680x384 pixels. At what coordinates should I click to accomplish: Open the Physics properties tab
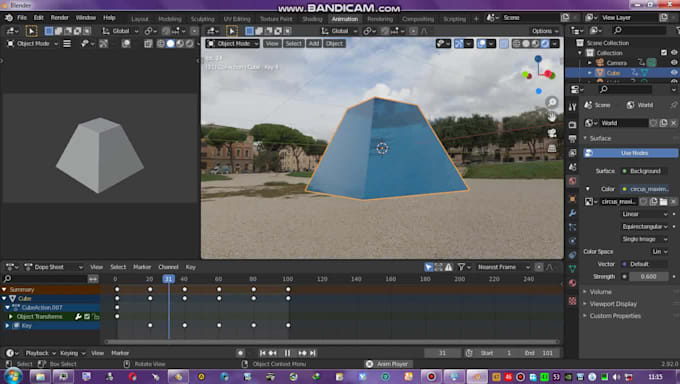(572, 241)
